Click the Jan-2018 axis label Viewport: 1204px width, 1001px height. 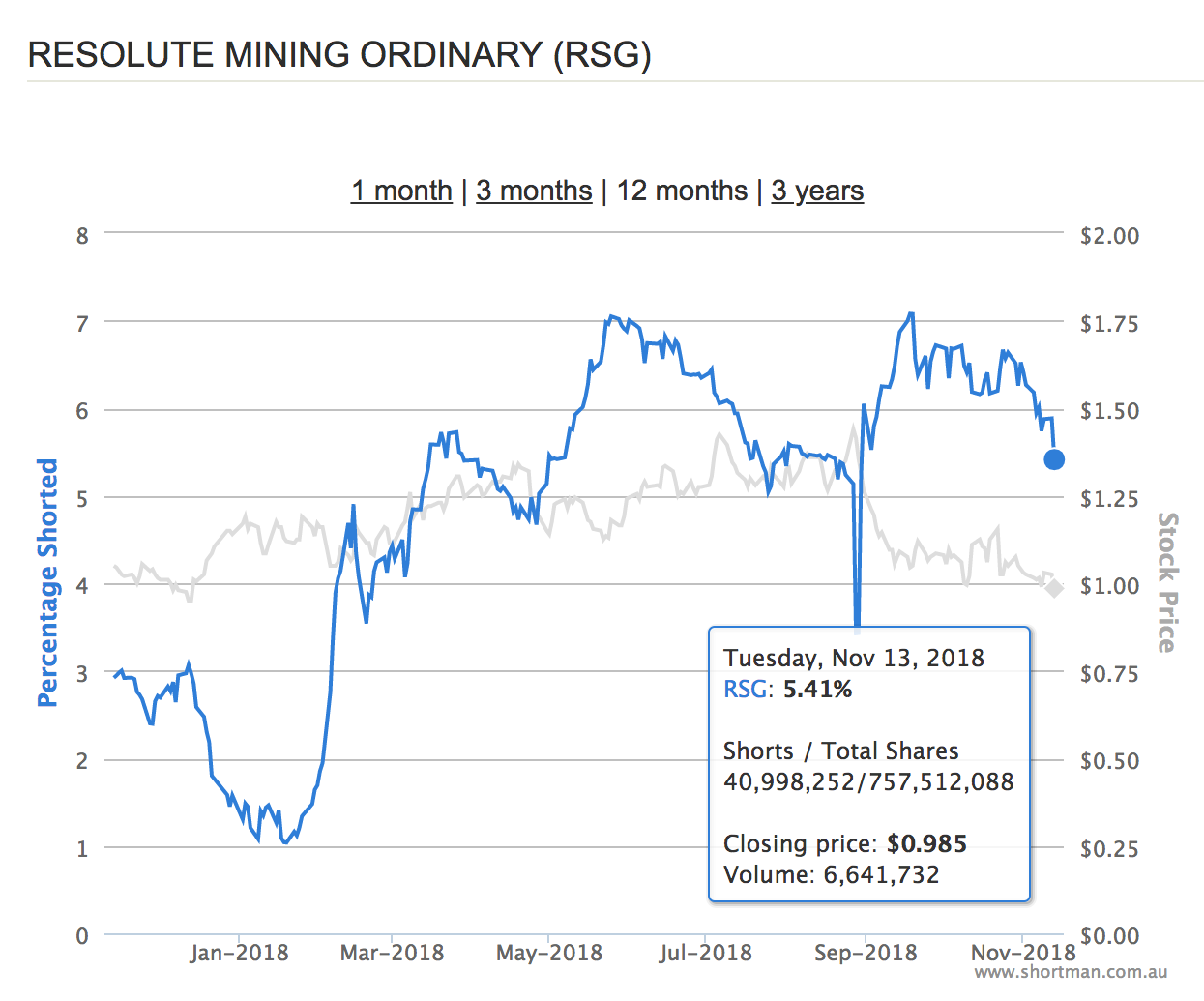239,953
